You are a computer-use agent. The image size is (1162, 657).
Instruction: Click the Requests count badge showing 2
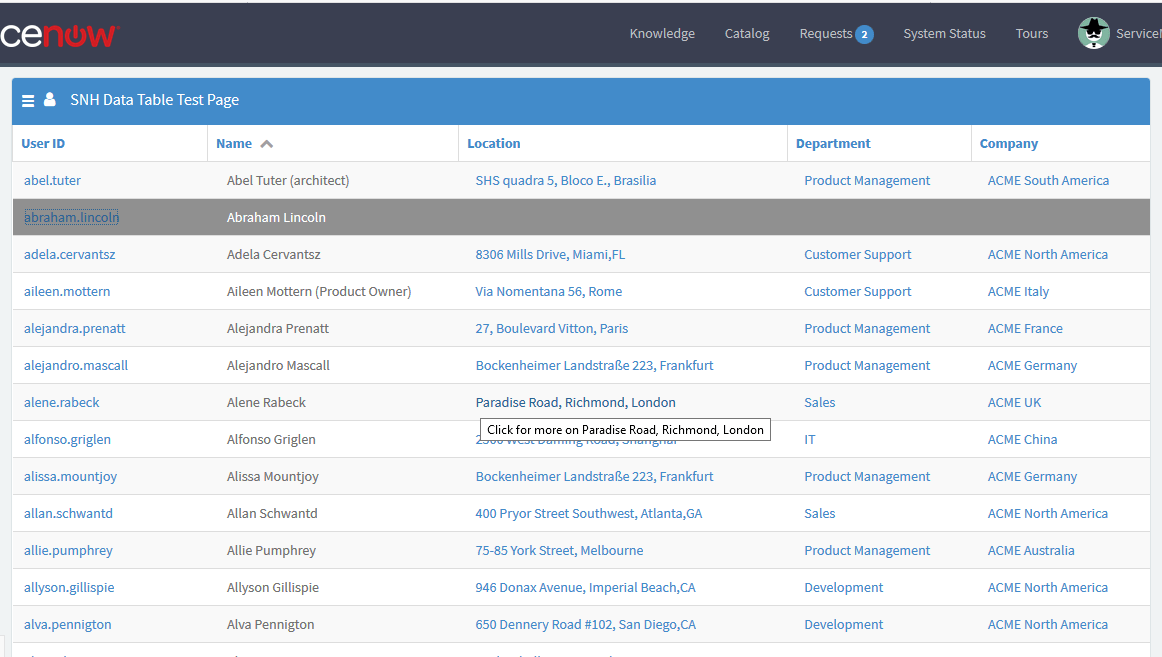click(864, 34)
